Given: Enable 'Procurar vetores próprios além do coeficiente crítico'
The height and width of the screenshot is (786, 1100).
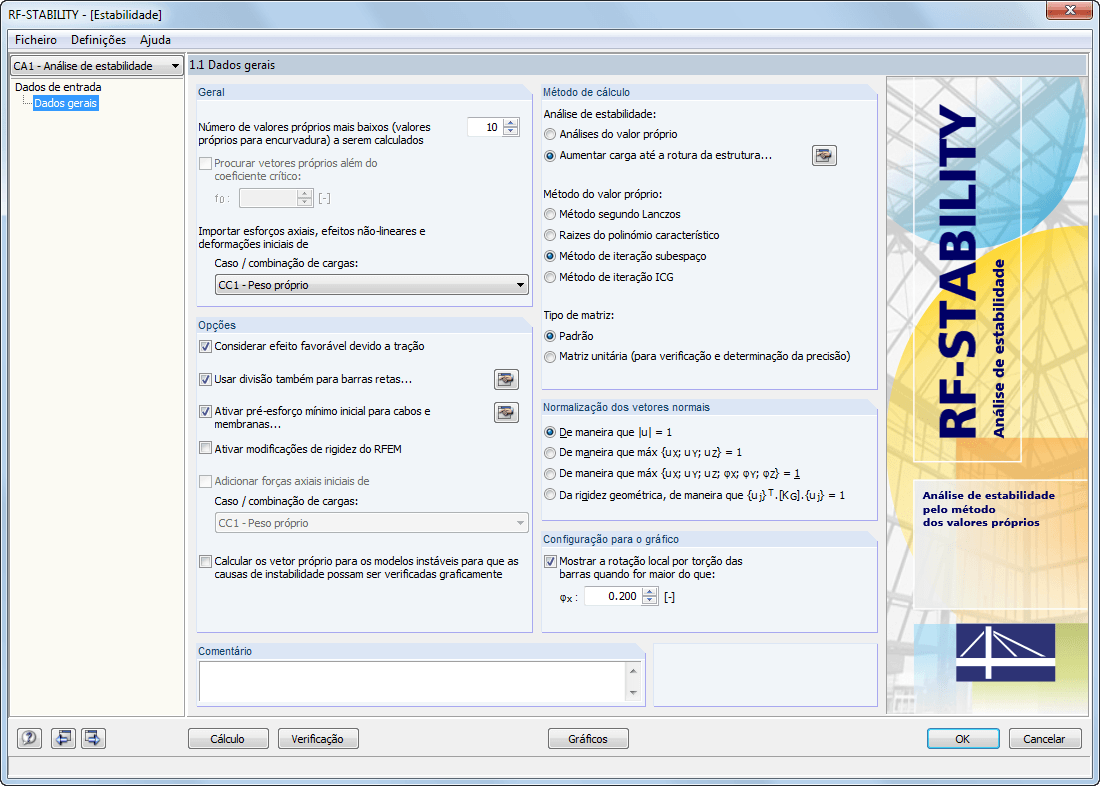Looking at the screenshot, I should [x=206, y=164].
